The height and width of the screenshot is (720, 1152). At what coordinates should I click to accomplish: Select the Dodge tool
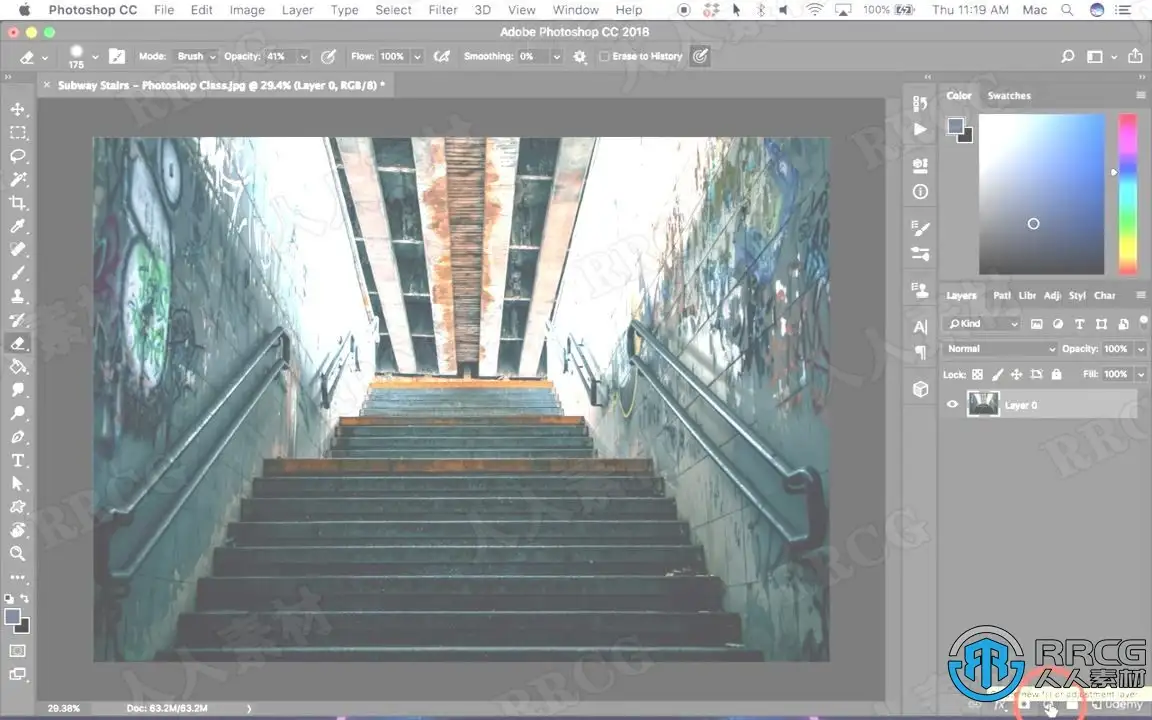pyautogui.click(x=18, y=413)
